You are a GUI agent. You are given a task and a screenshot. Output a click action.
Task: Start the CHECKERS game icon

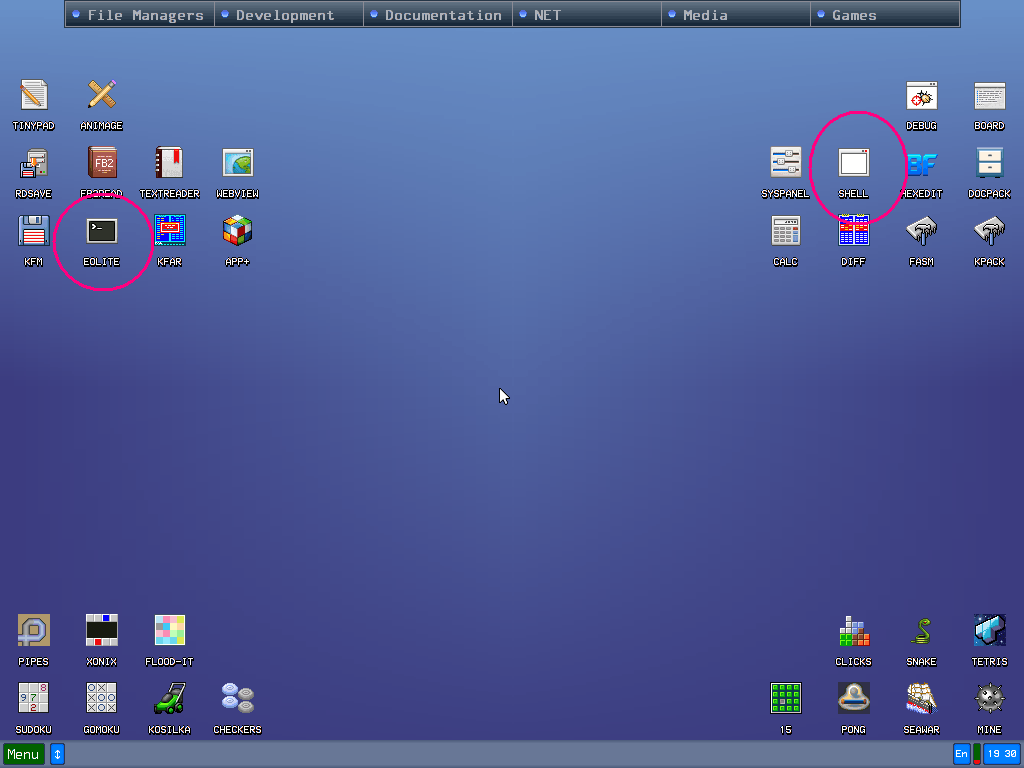(x=237, y=700)
